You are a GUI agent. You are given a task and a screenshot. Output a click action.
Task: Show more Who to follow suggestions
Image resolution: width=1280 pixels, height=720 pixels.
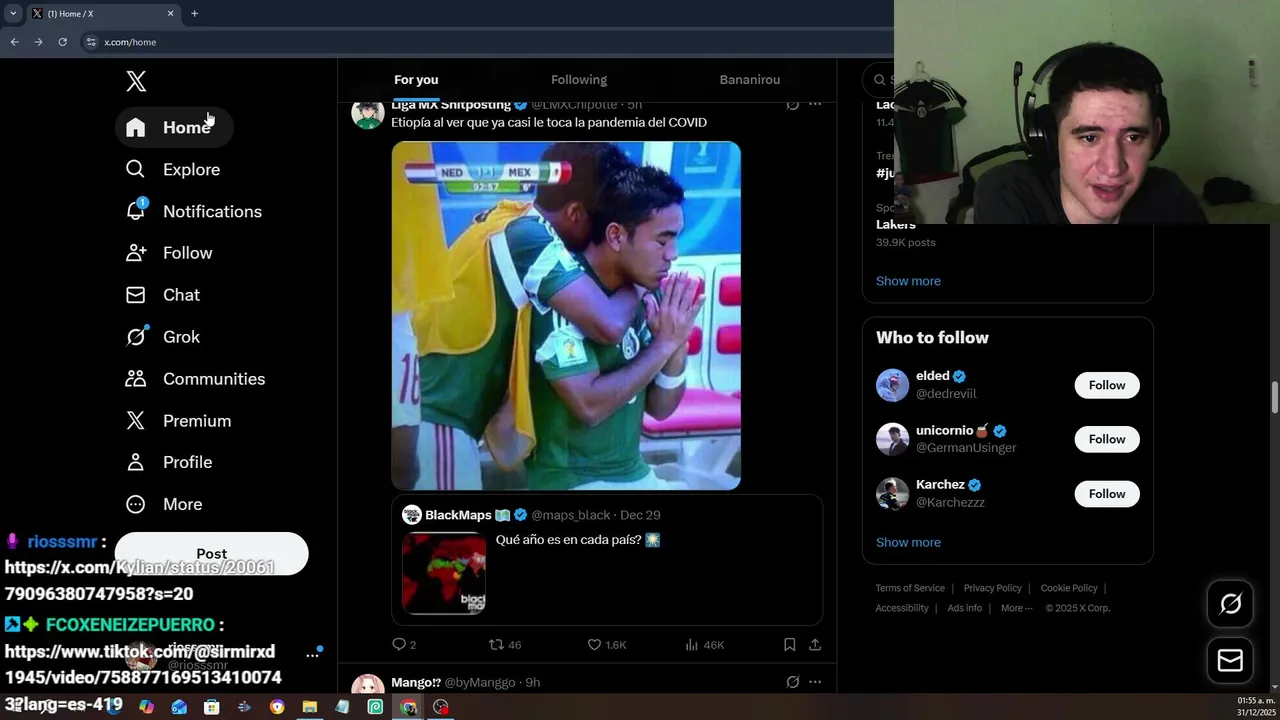pos(908,542)
